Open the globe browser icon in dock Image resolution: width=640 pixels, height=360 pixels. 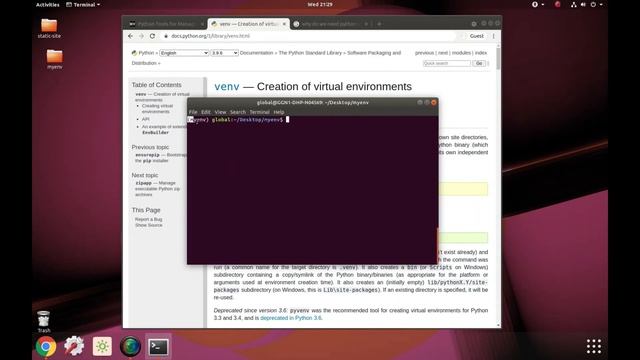coord(130,347)
